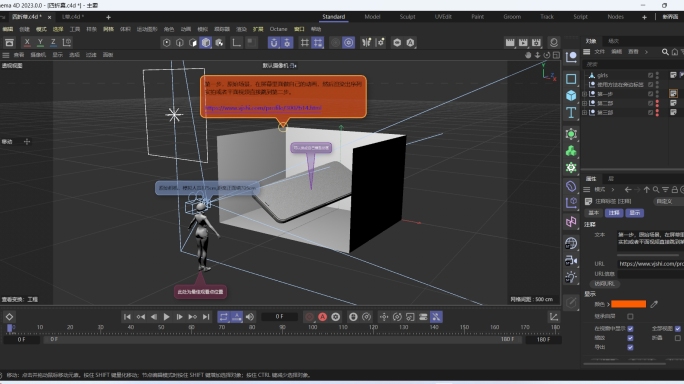Click the color eyedropper icon
684x384 pixels.
(x=654, y=304)
